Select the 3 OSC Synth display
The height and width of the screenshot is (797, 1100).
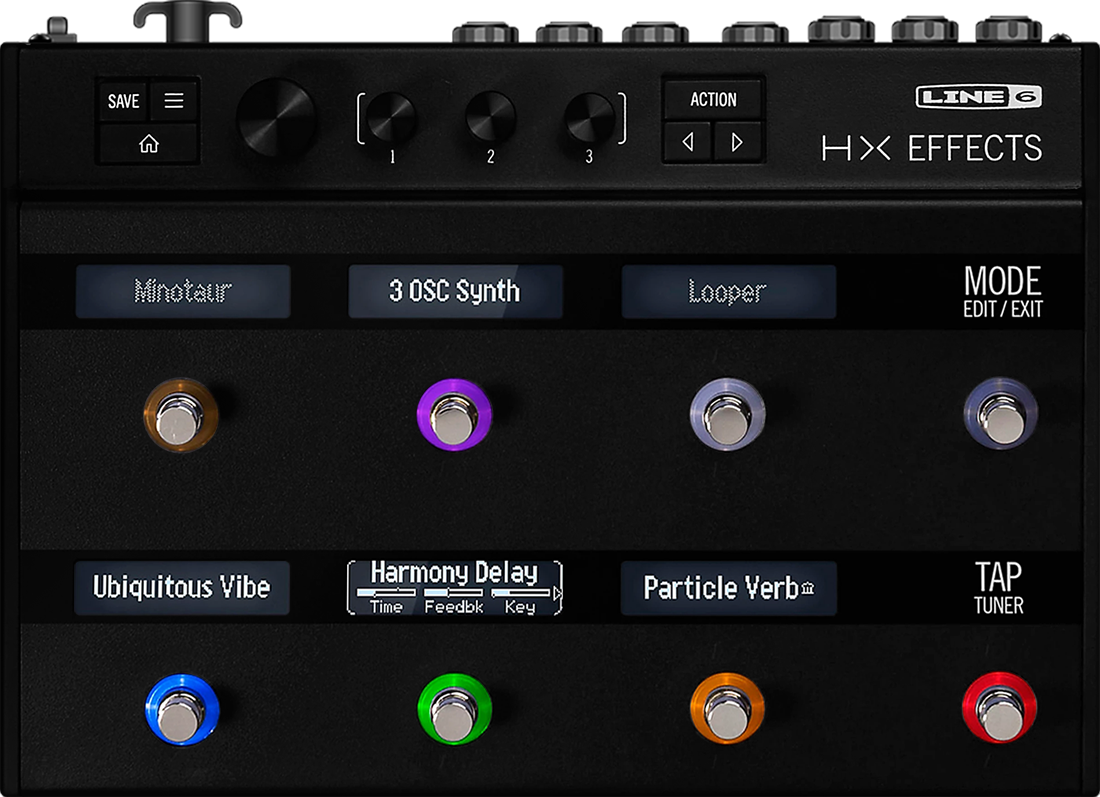point(455,291)
